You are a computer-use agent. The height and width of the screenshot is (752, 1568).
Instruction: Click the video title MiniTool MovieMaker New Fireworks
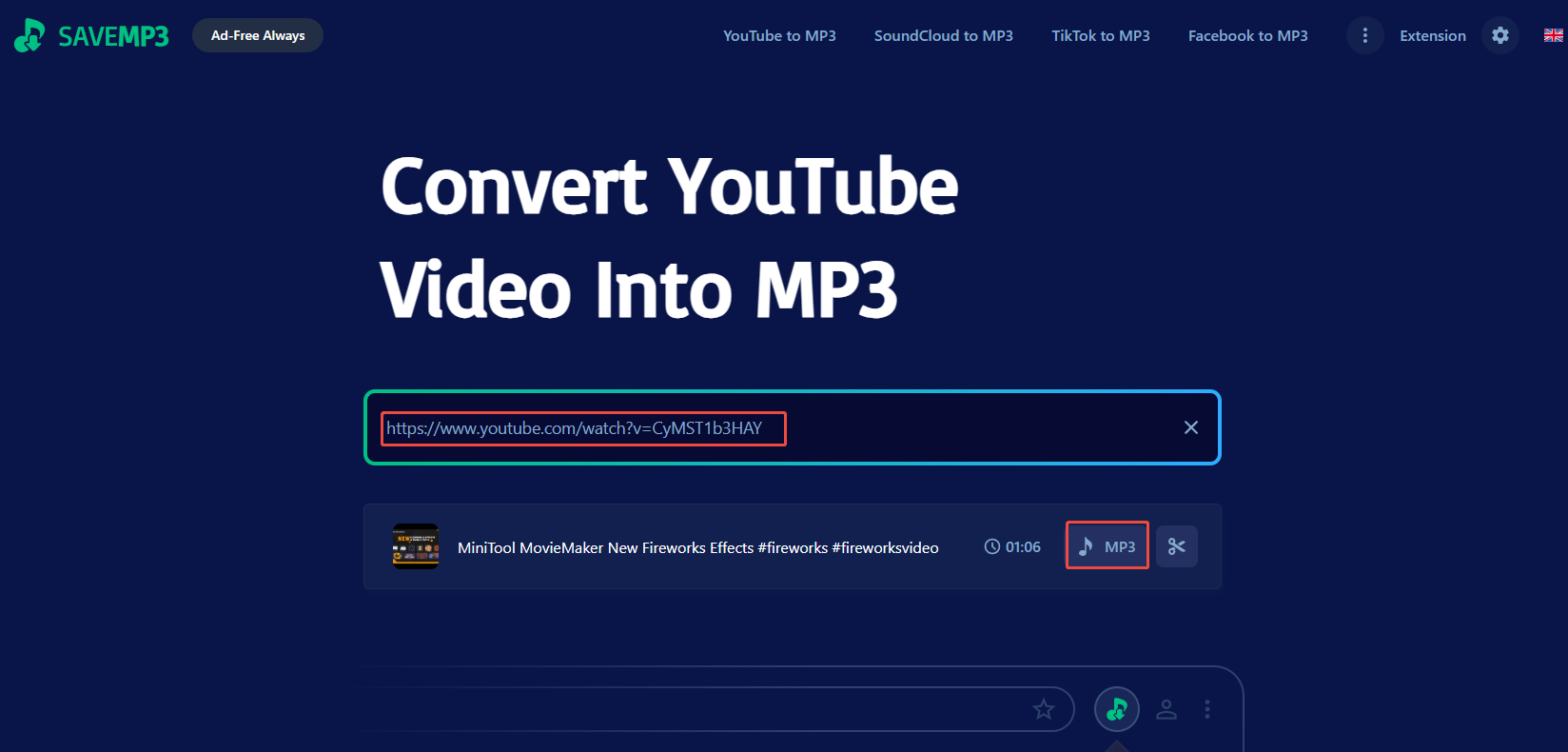click(x=697, y=547)
